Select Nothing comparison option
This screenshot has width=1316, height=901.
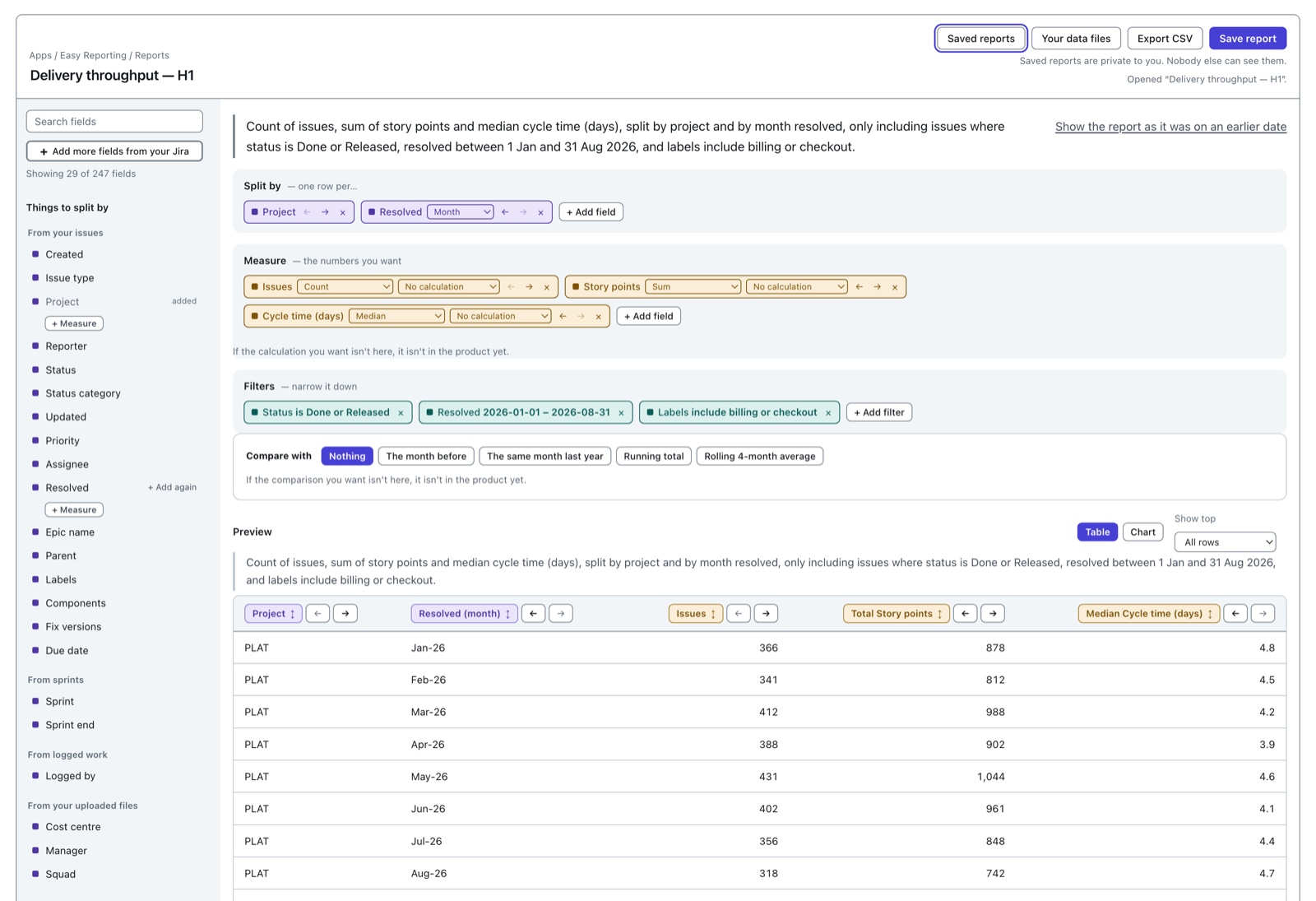(347, 457)
